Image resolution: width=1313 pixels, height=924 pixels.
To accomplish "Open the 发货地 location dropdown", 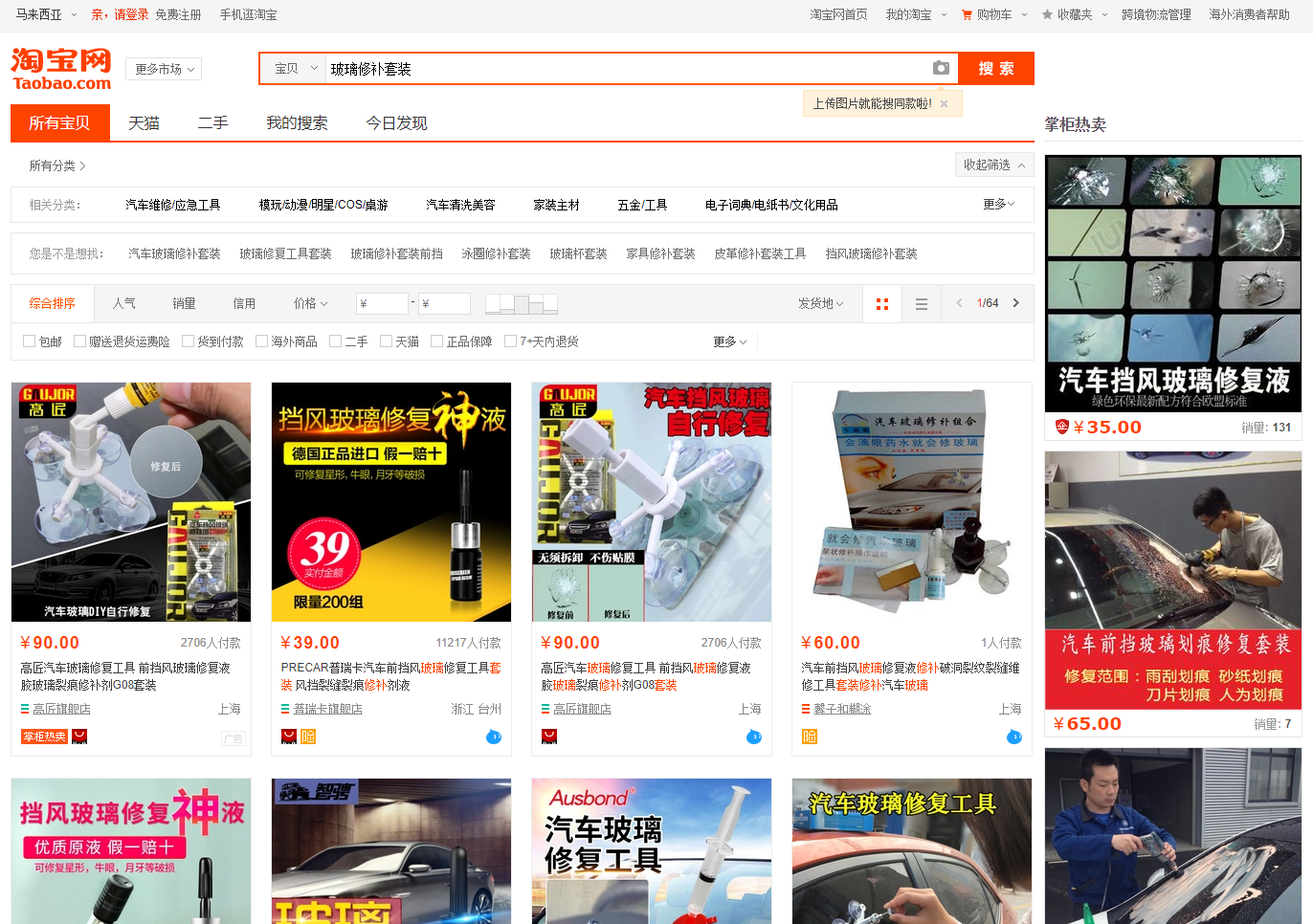I will pyautogui.click(x=821, y=303).
